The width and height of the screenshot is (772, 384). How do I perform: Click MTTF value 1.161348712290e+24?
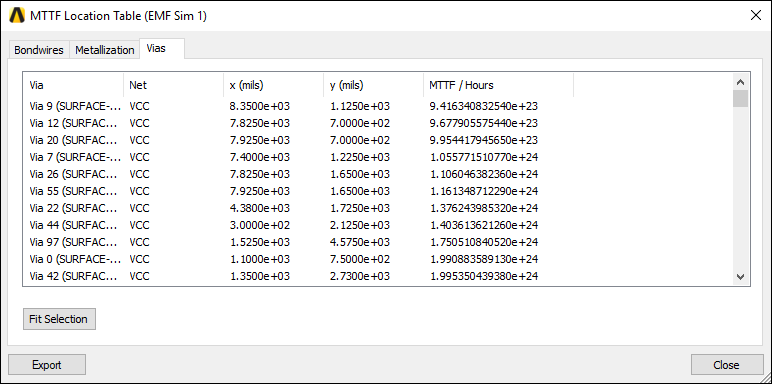483,191
